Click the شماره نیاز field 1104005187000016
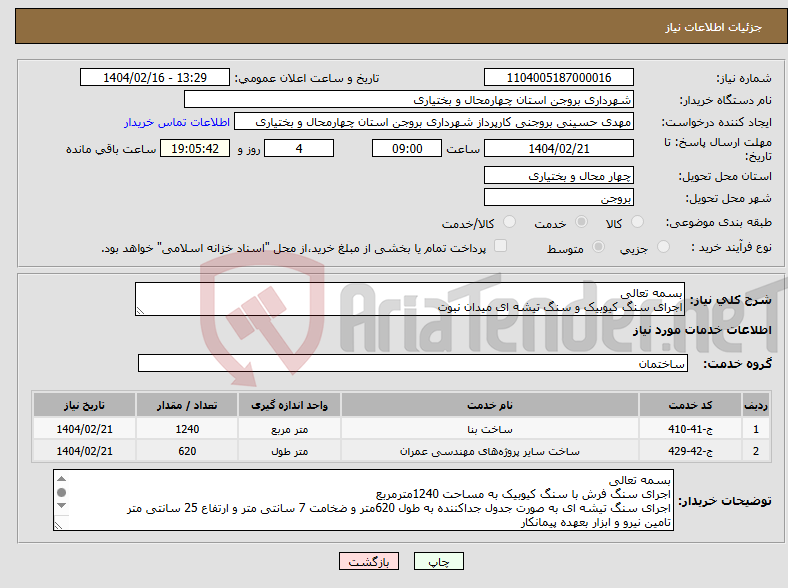The image size is (788, 588). pos(558,77)
